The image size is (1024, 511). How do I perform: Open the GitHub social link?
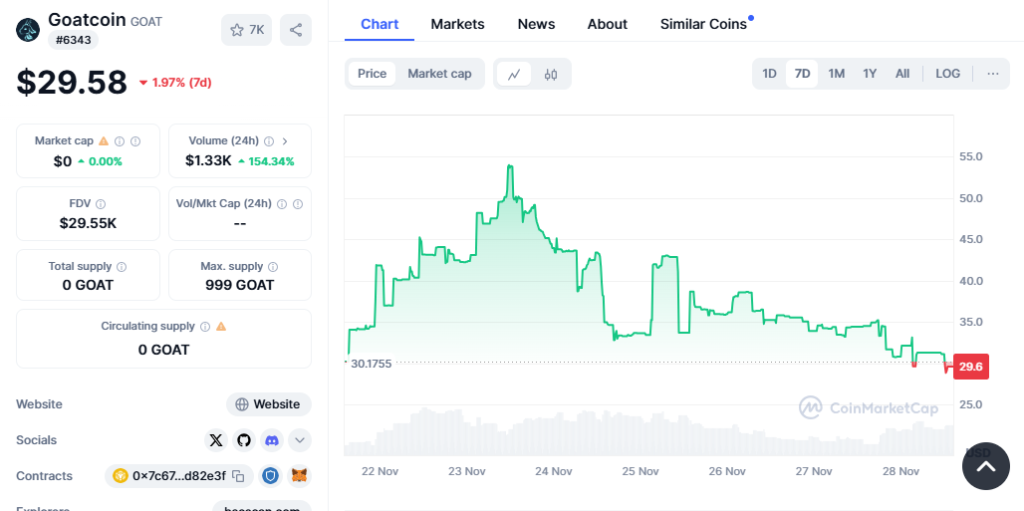(x=244, y=440)
